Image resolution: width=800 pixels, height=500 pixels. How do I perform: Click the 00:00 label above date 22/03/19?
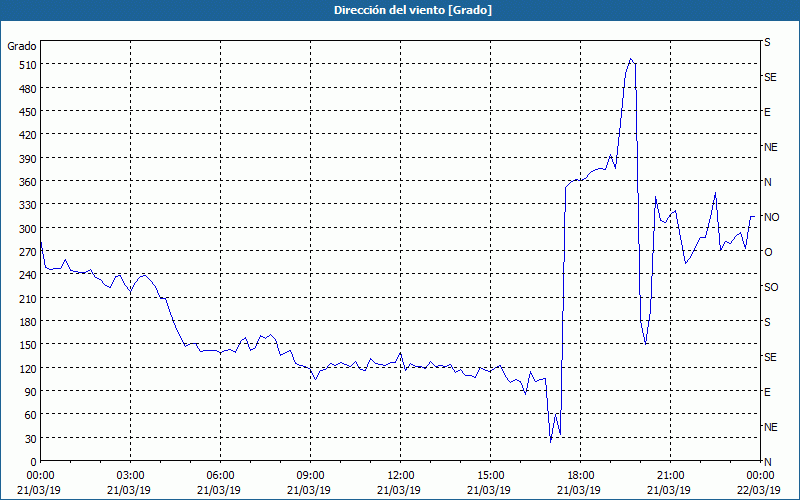(x=760, y=476)
